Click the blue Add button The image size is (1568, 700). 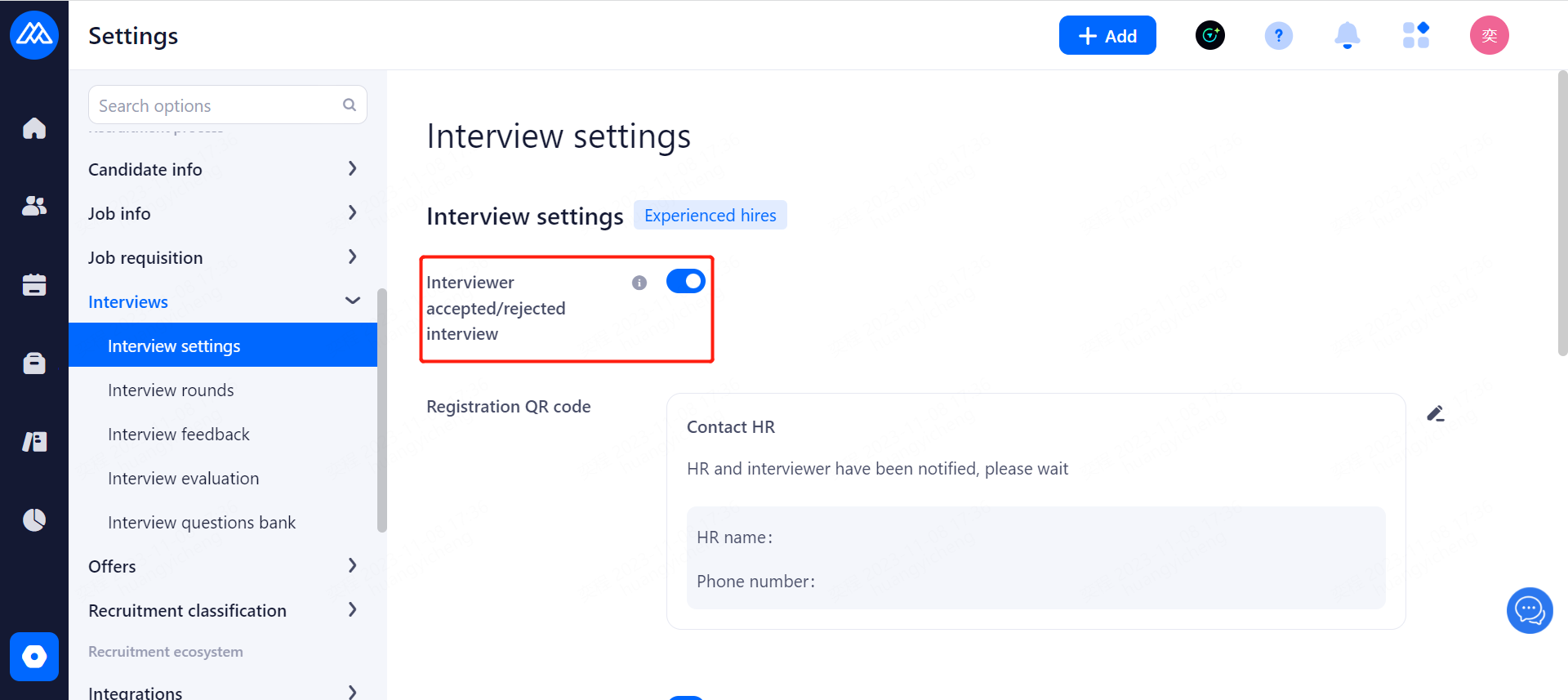pos(1107,36)
